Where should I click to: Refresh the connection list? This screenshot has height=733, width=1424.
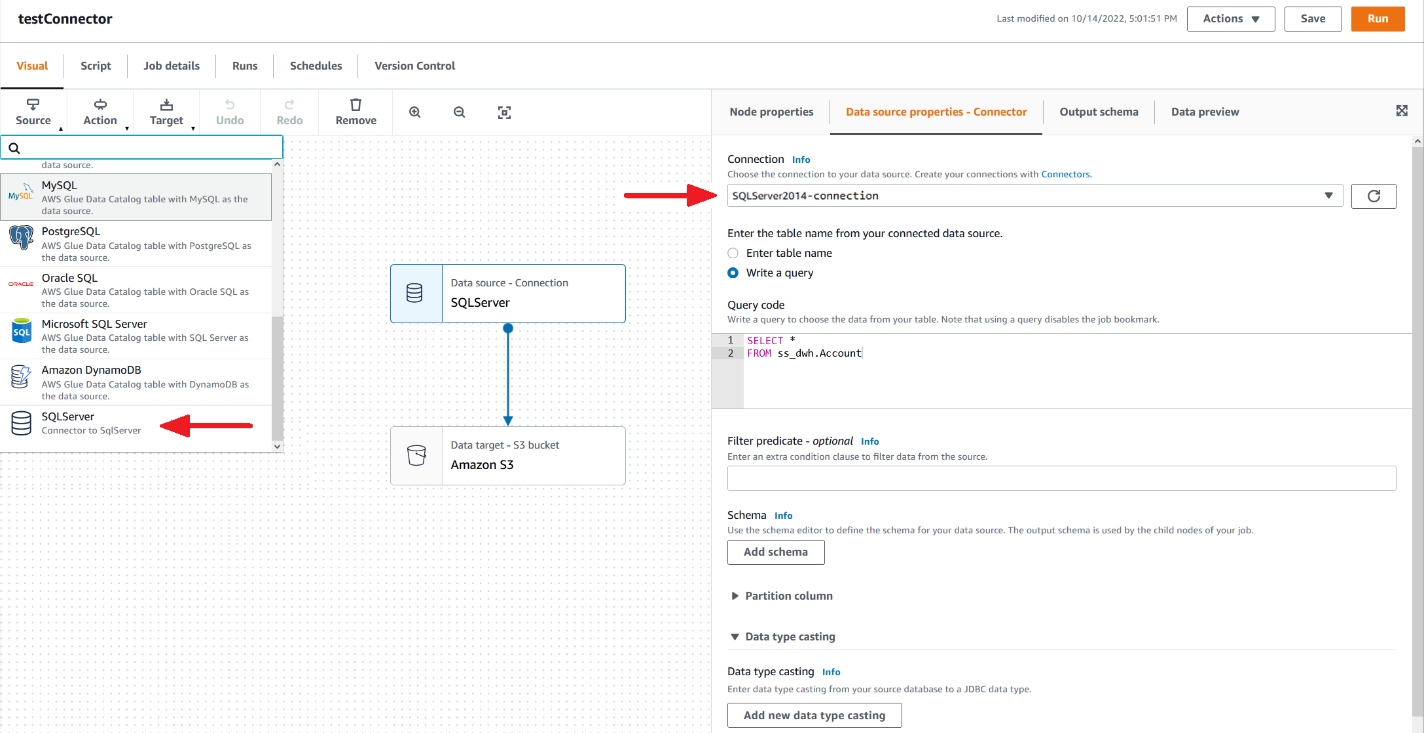pos(1374,196)
